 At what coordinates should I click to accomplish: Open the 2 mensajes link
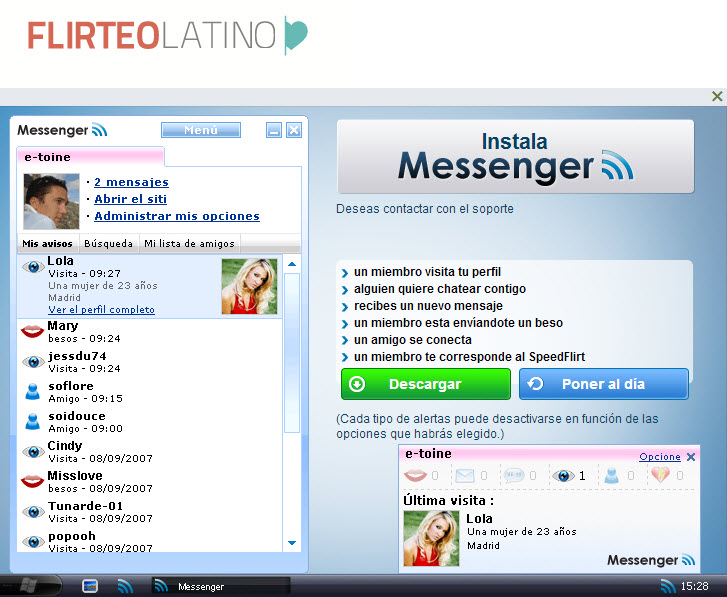(131, 182)
